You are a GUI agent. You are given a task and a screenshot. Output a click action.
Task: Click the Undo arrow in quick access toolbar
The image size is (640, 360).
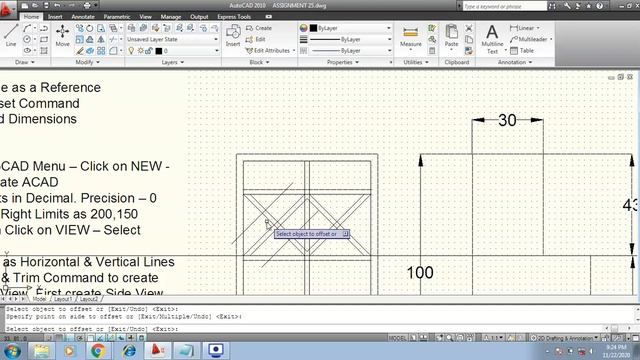pyautogui.click(x=57, y=5)
